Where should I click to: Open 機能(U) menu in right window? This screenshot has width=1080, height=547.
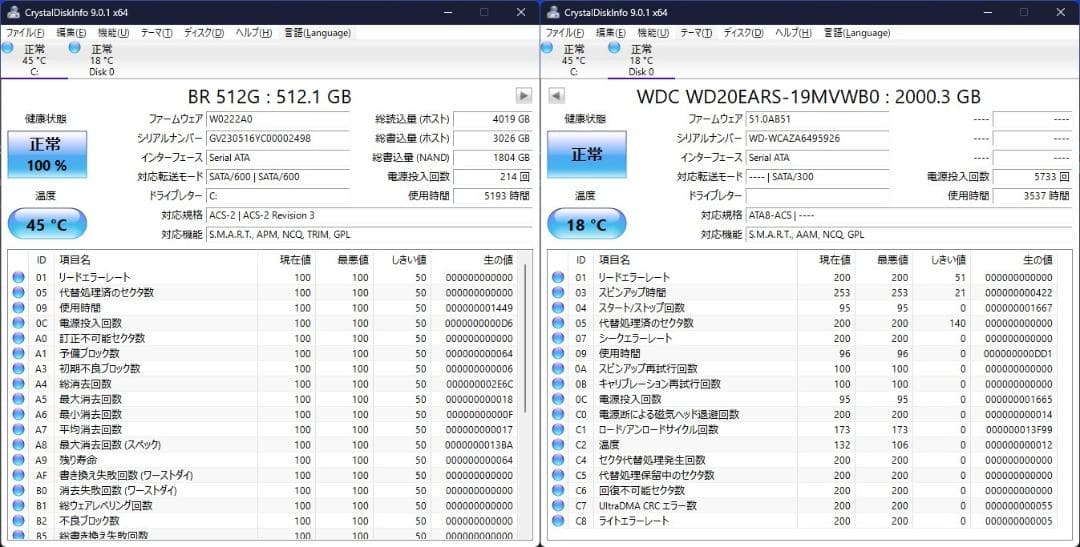click(653, 32)
